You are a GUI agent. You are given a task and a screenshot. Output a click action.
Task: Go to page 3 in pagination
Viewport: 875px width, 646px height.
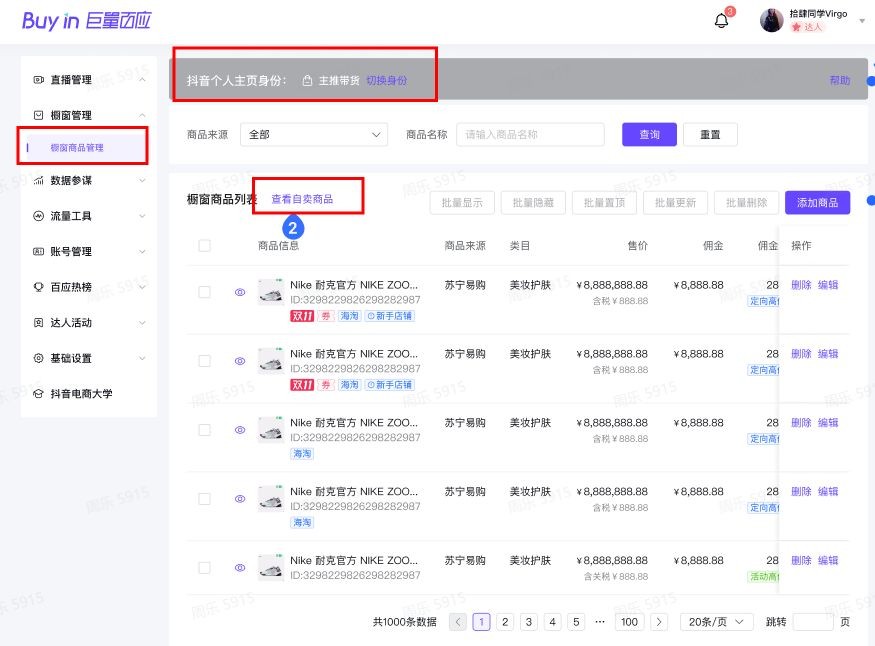528,622
